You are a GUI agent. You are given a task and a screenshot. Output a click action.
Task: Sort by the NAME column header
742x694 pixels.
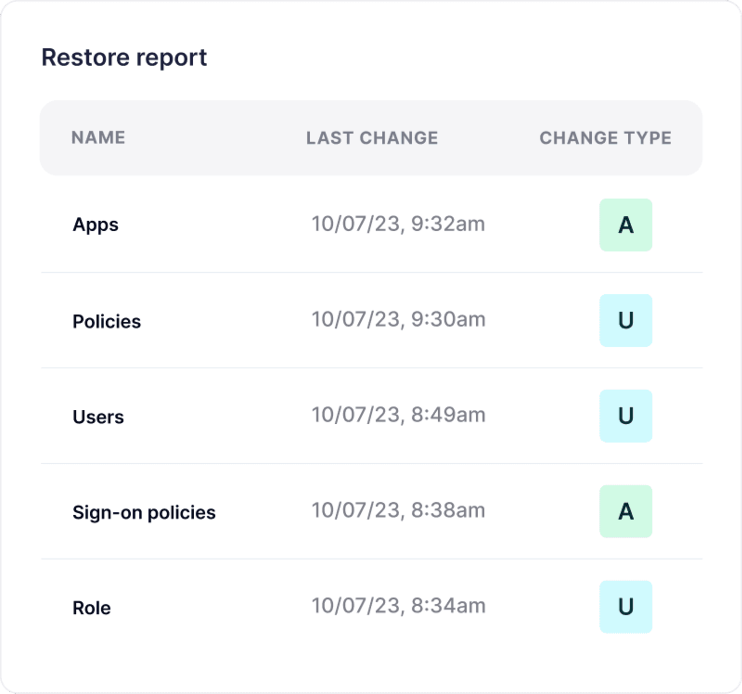pyautogui.click(x=98, y=138)
